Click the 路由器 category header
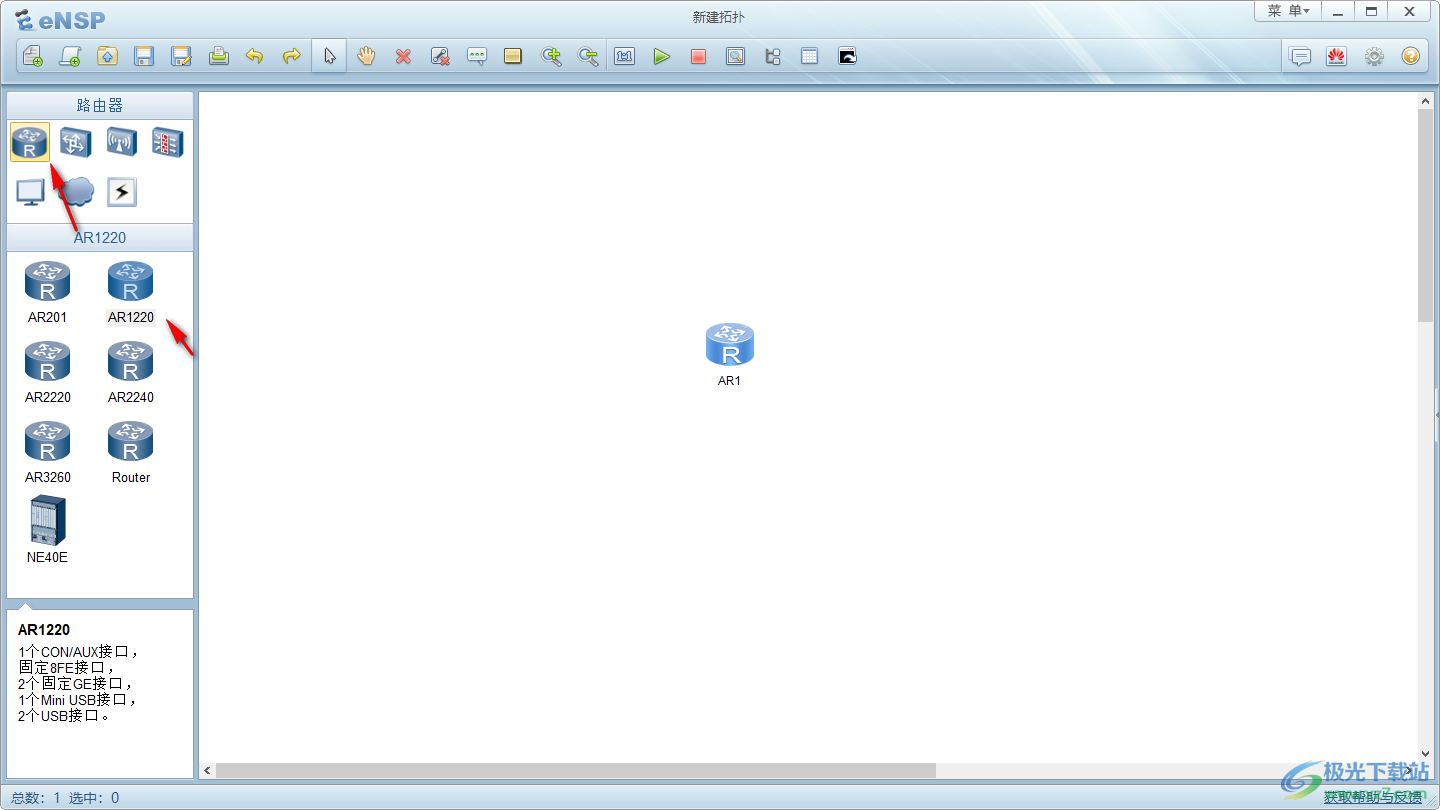 pos(100,105)
